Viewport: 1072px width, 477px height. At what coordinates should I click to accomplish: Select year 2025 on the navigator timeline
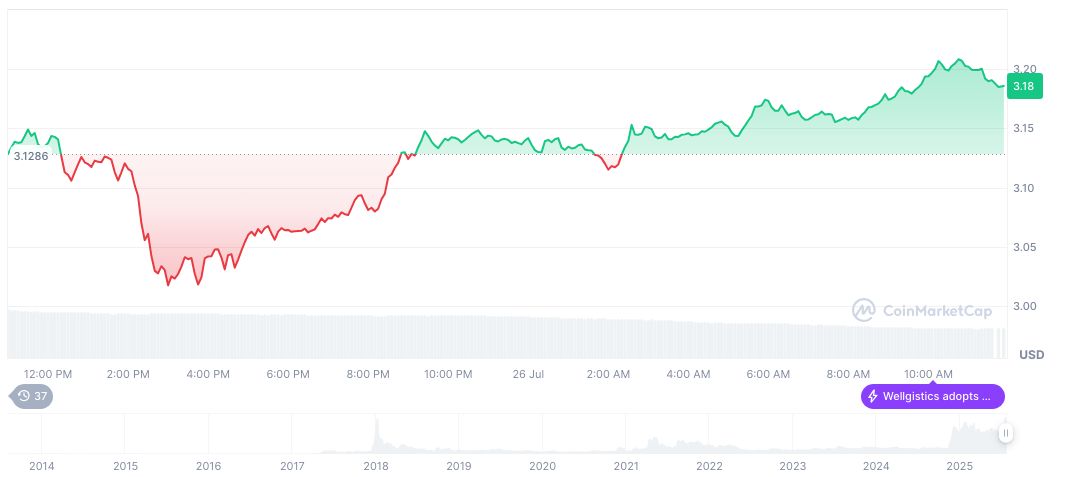(x=959, y=466)
